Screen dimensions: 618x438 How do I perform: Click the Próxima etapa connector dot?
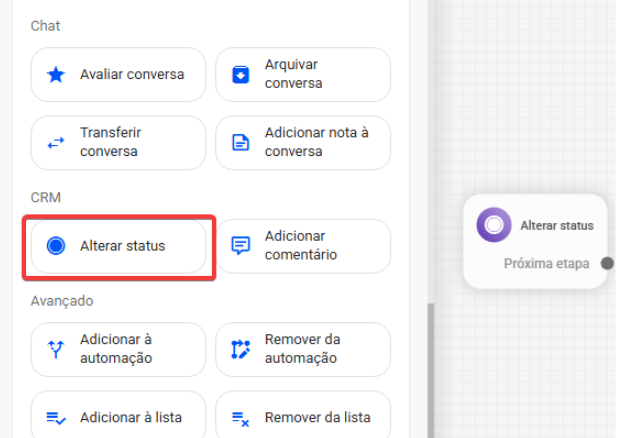click(607, 263)
